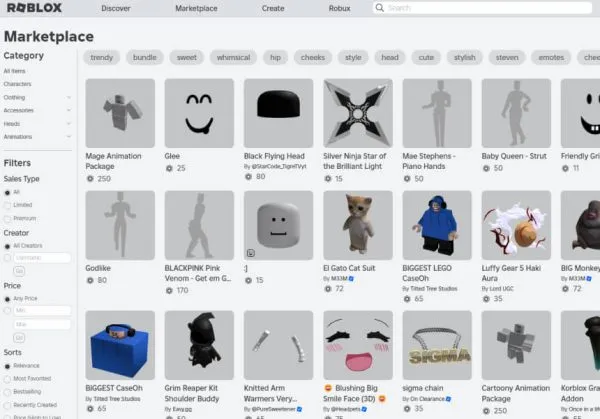600x419 pixels.
Task: Select the All sales type radio
Action: pos(7,192)
